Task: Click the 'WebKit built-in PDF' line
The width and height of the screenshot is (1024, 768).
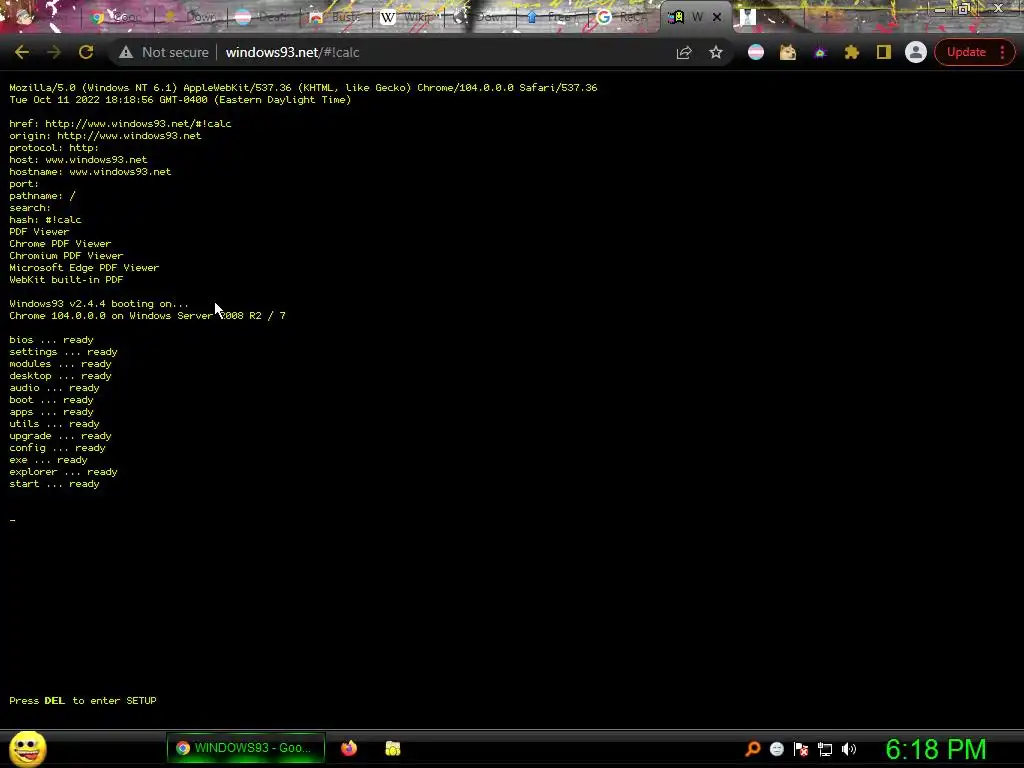Action: [66, 280]
